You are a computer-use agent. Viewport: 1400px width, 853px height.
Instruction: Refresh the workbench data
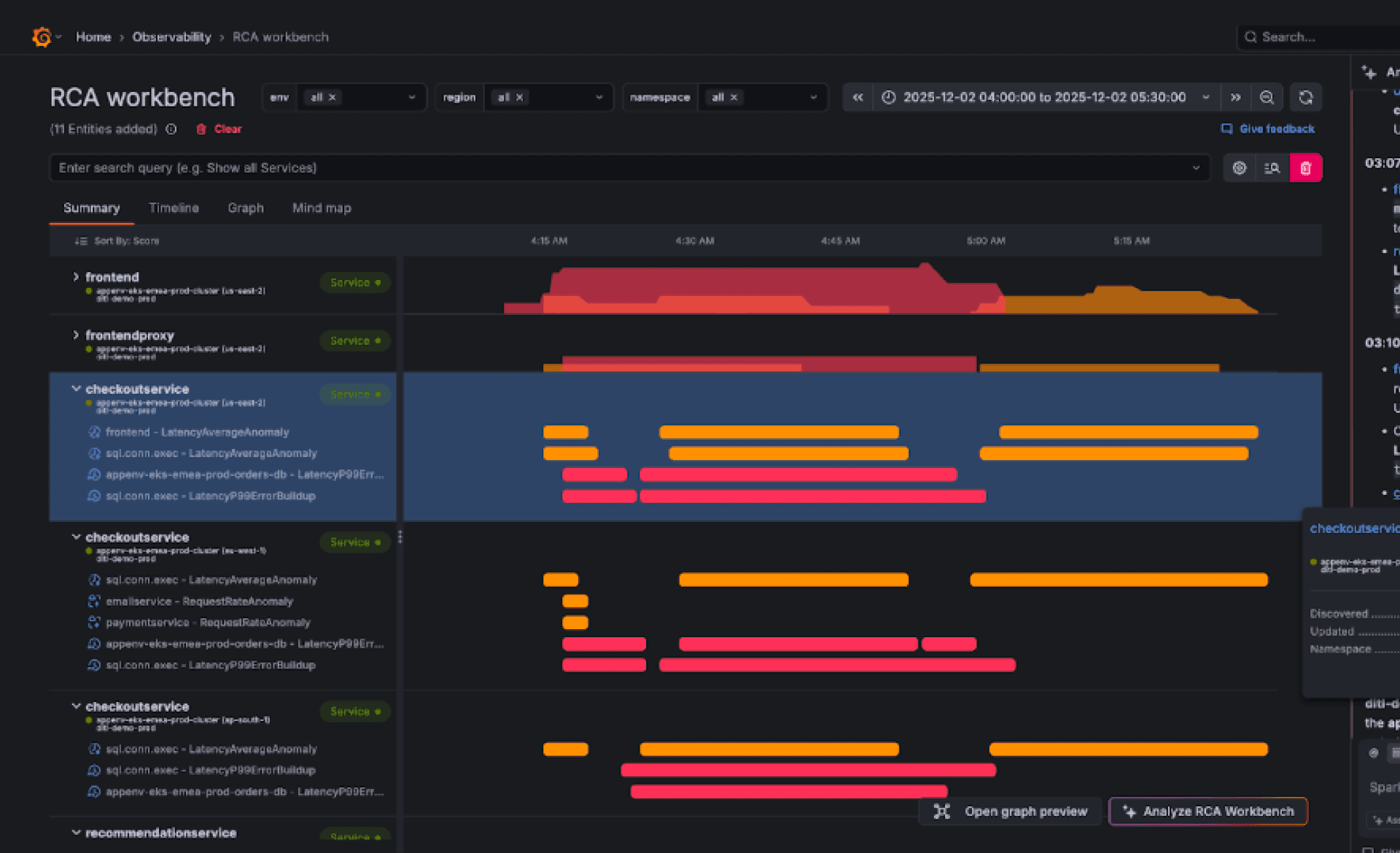click(1306, 97)
